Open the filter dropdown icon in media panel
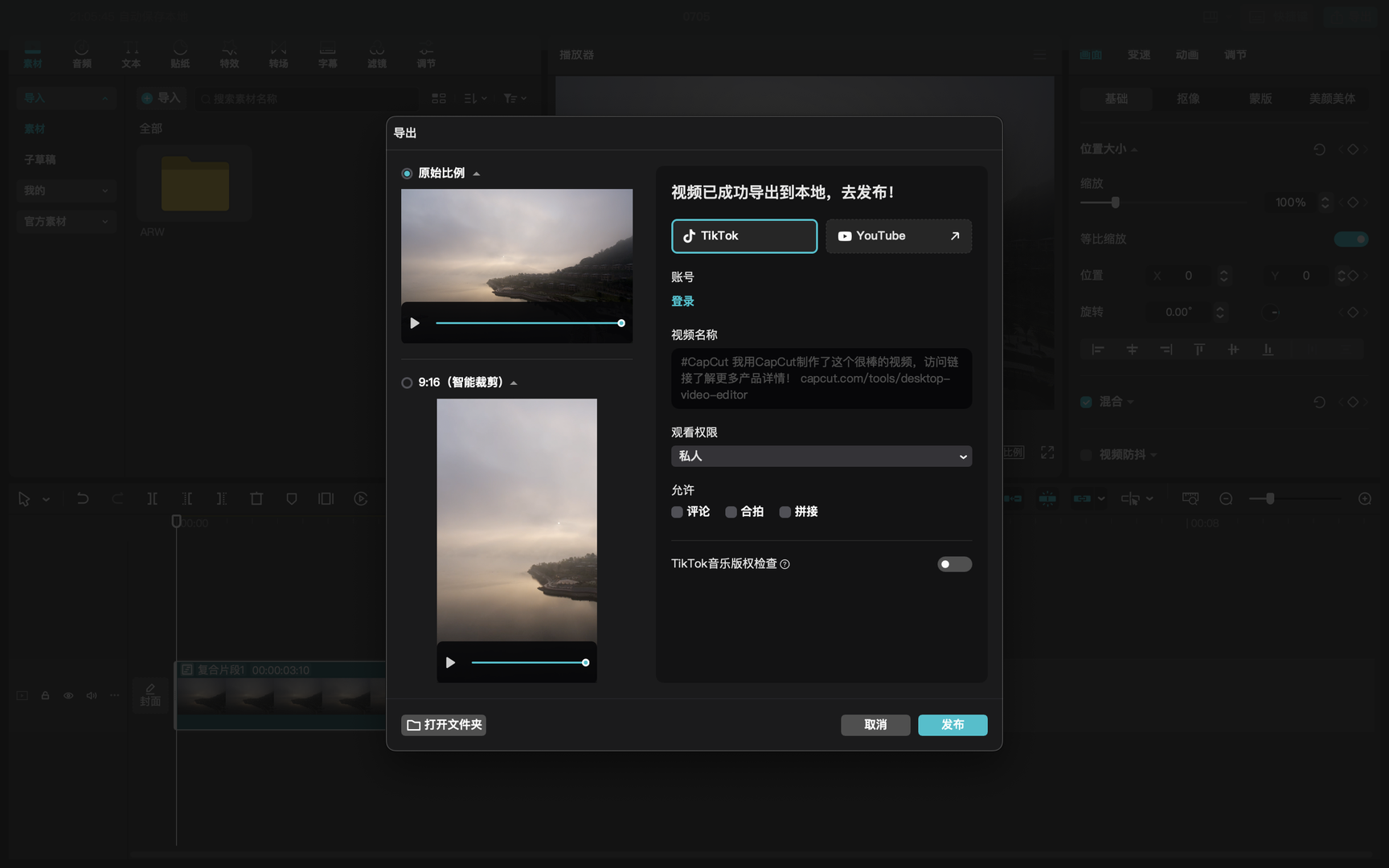The width and height of the screenshot is (1389, 868). point(514,98)
